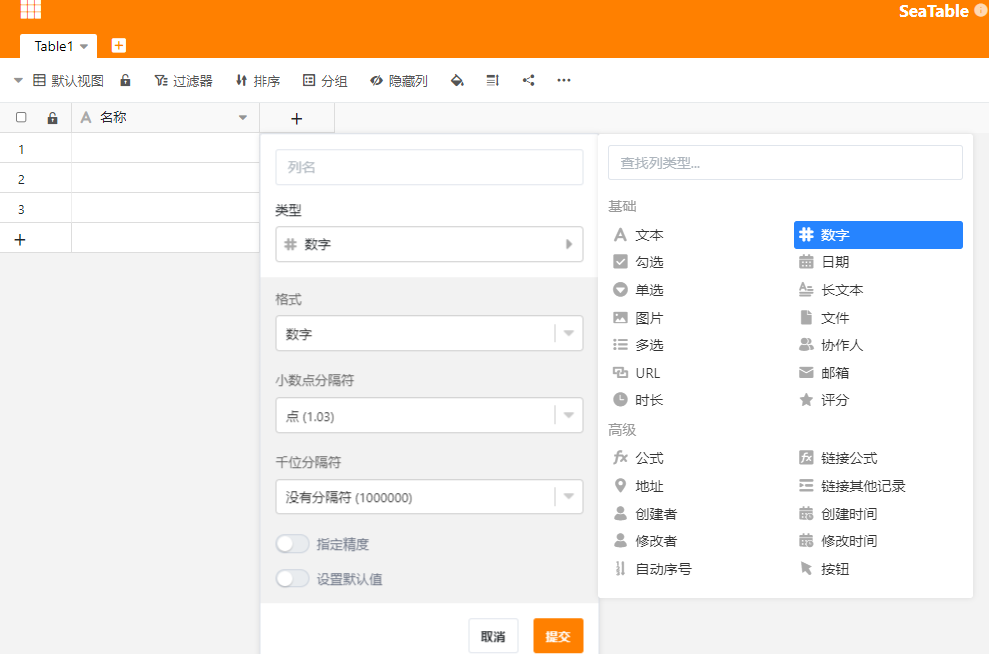Submit with the 提交 button
This screenshot has width=989, height=654.
pyautogui.click(x=557, y=634)
